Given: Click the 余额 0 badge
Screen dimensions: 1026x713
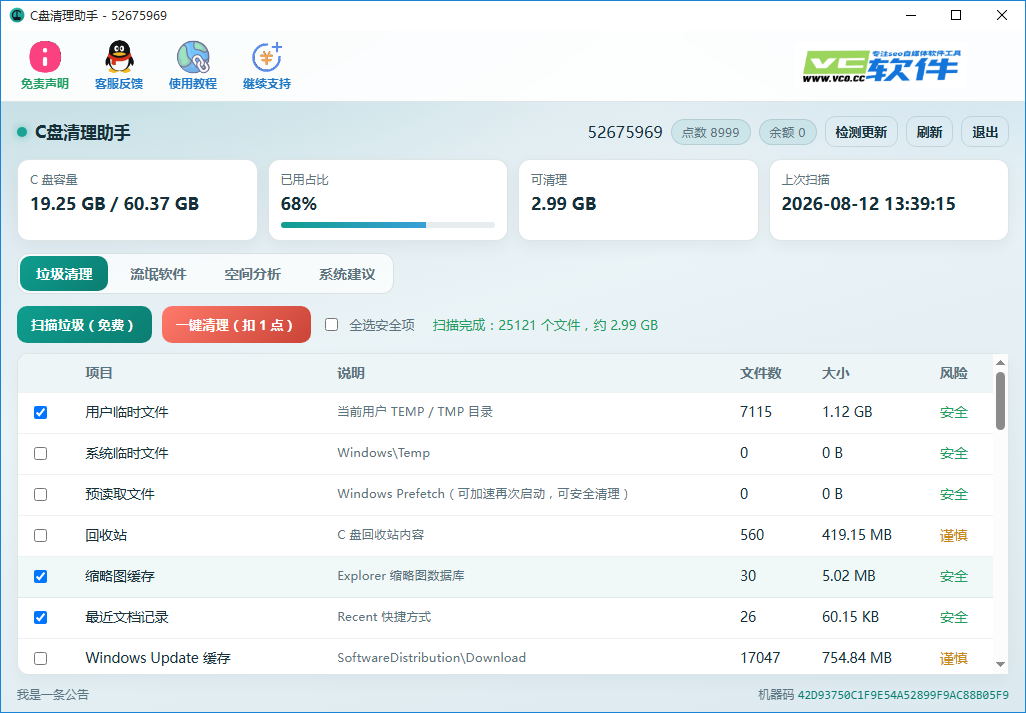Looking at the screenshot, I should [787, 132].
